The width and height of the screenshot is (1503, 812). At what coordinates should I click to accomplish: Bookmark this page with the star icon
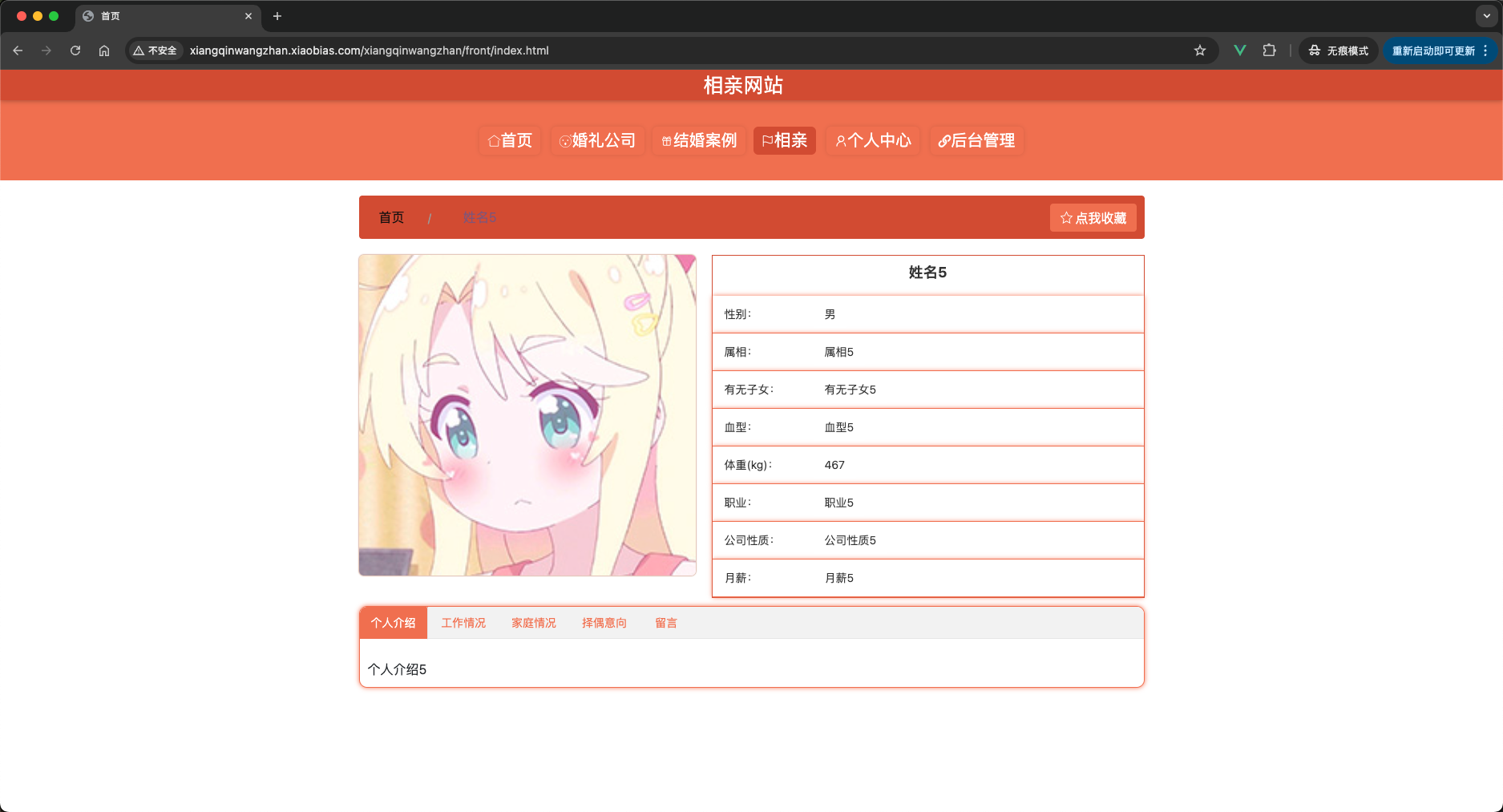1200,50
